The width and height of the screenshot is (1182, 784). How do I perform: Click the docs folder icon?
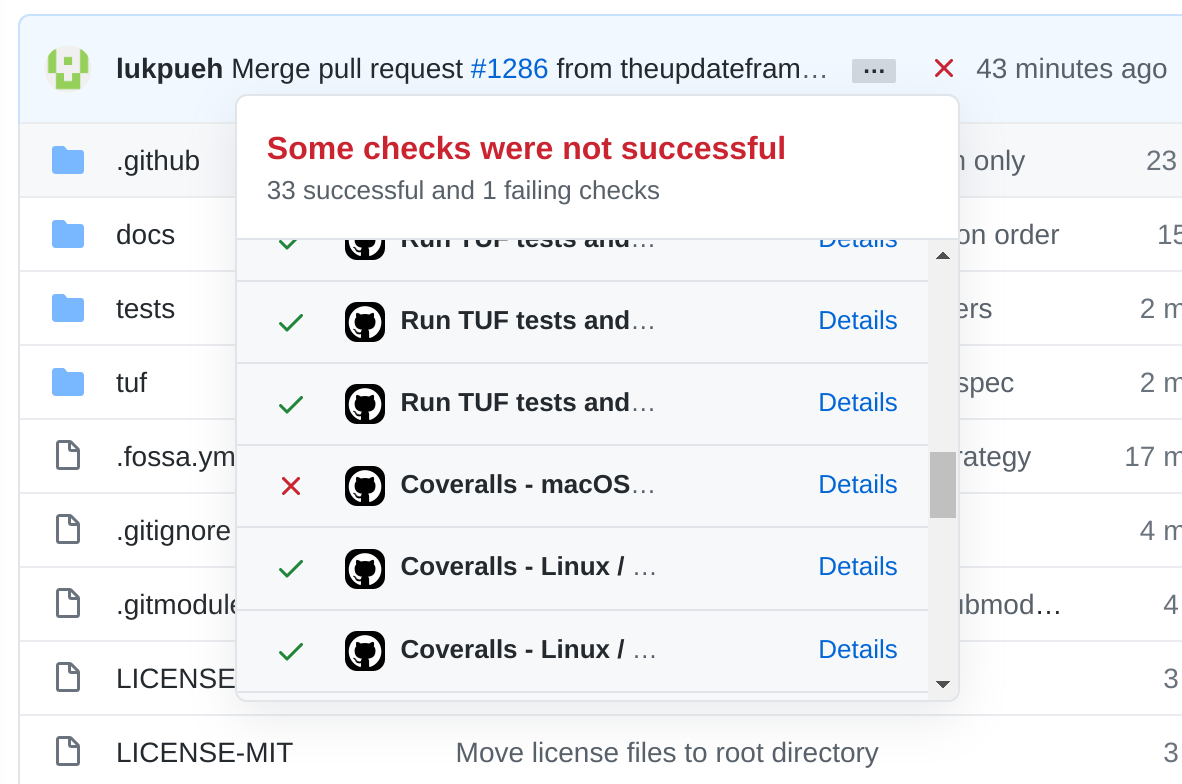point(68,233)
